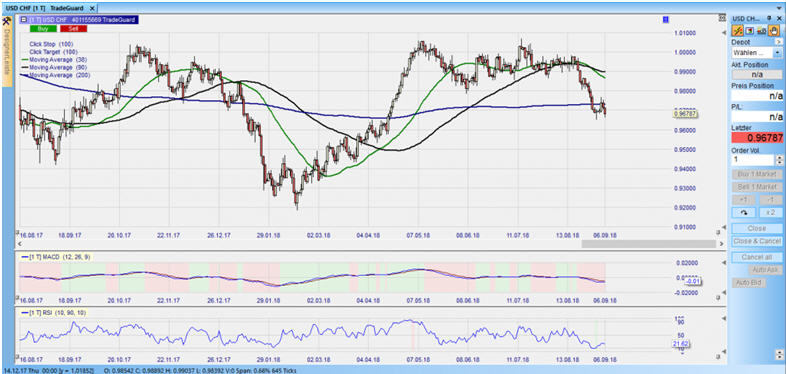Open the tab list arrow at window top-right
Viewport: 786px width, 374px height.
point(780,8)
